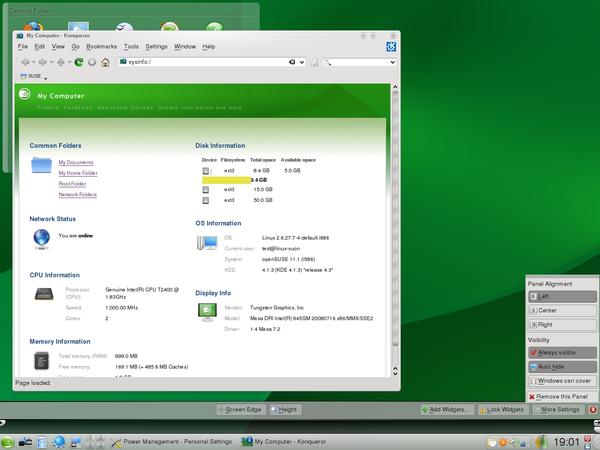This screenshot has height=450, width=600.
Task: Open the File menu
Action: (x=23, y=47)
